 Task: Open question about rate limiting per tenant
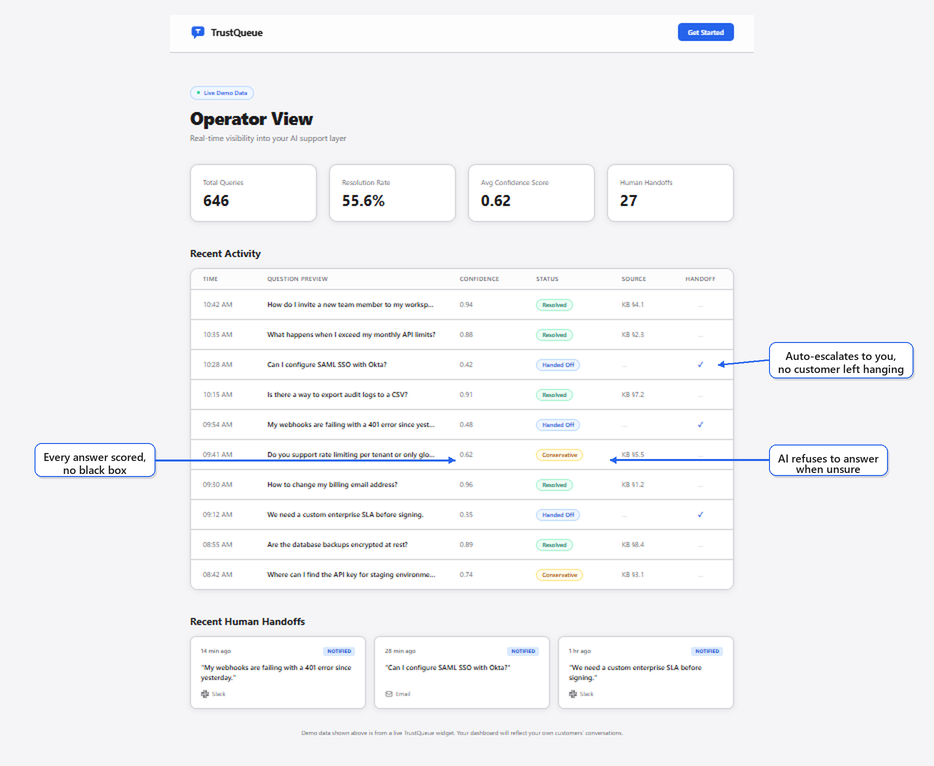pos(350,454)
